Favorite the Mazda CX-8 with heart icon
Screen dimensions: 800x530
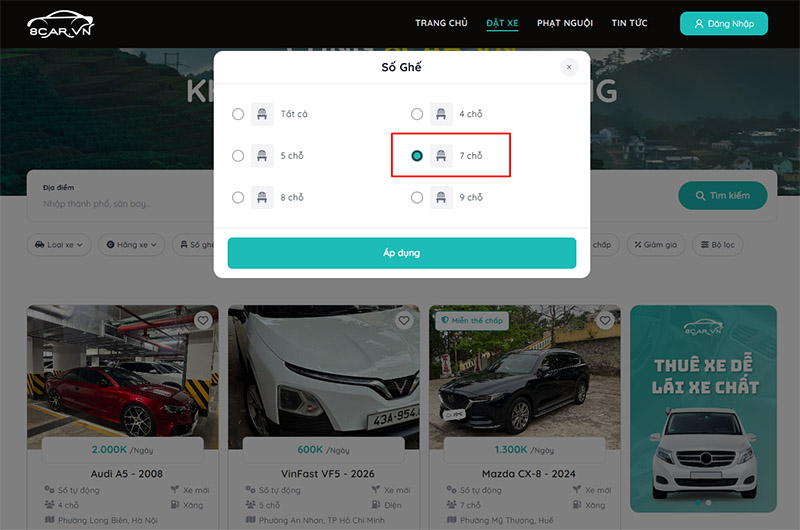click(x=605, y=320)
